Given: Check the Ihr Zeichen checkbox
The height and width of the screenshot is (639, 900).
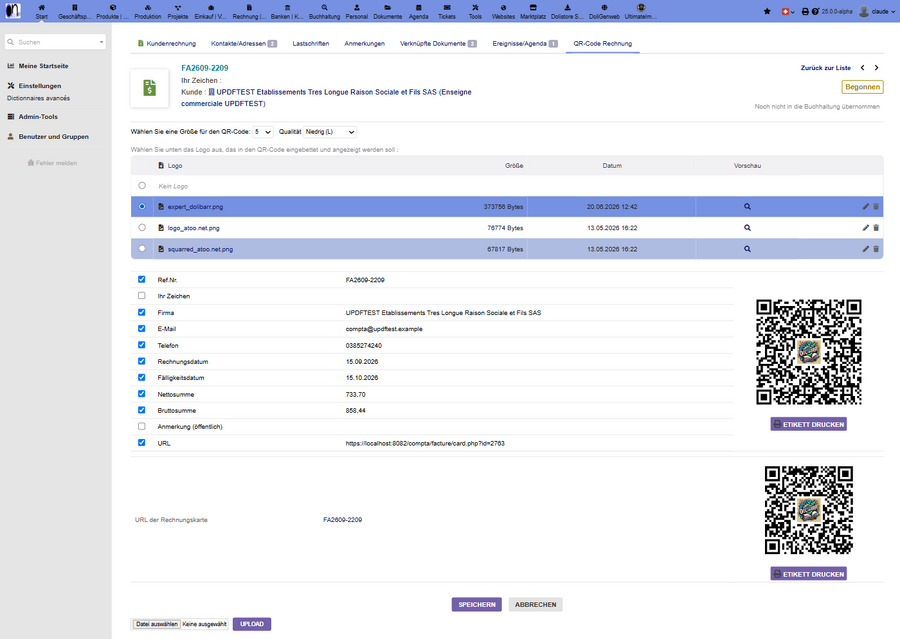Looking at the screenshot, I should tap(141, 295).
